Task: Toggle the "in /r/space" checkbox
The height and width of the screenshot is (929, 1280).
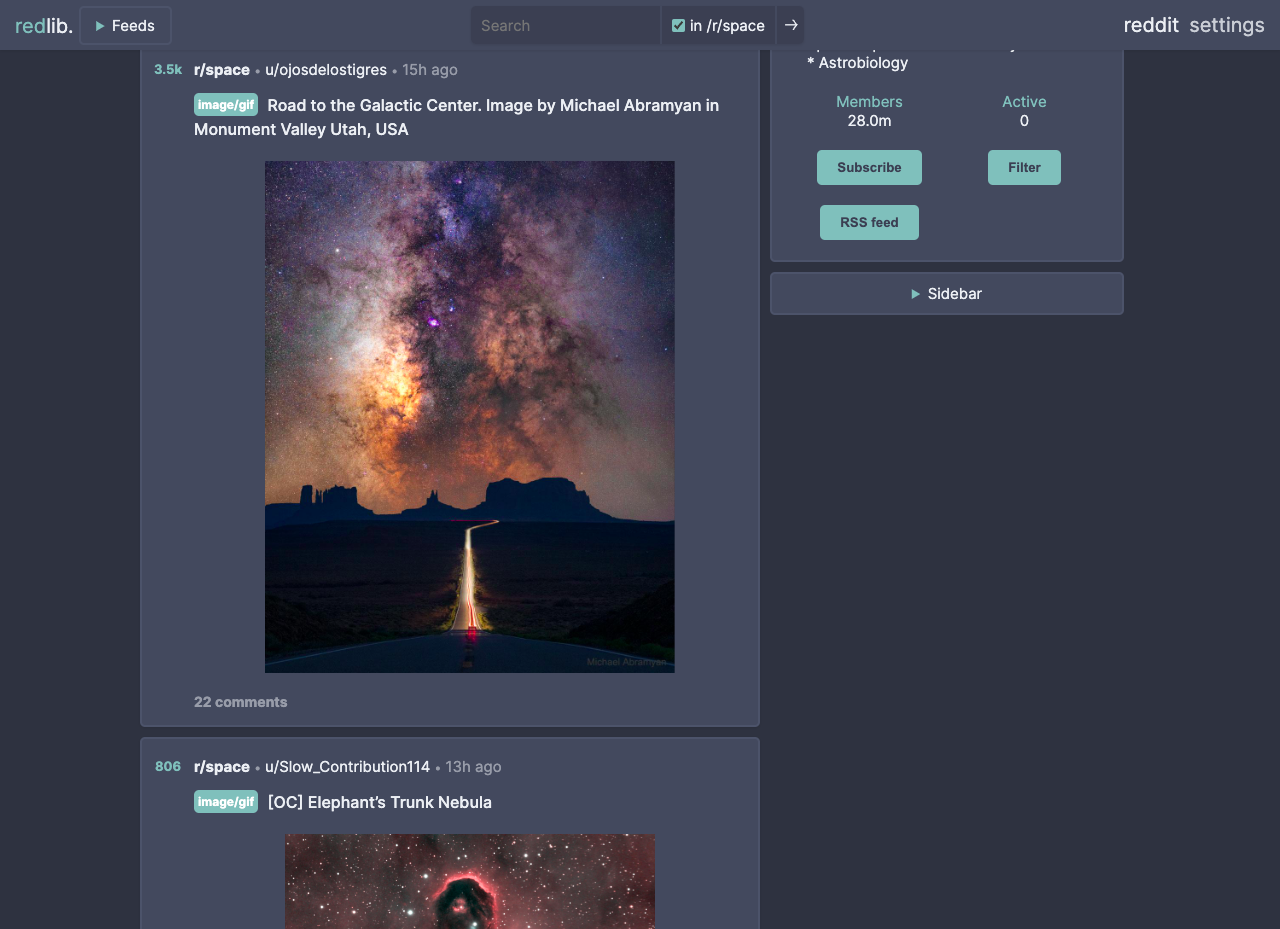Action: click(x=678, y=26)
